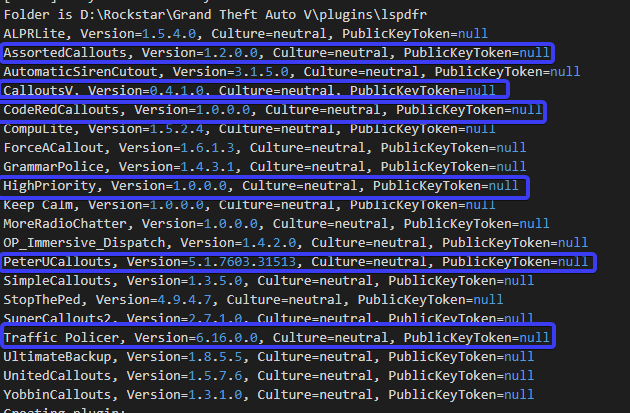Click the Keep Calm version 1.0.0.0 line

tap(250, 204)
